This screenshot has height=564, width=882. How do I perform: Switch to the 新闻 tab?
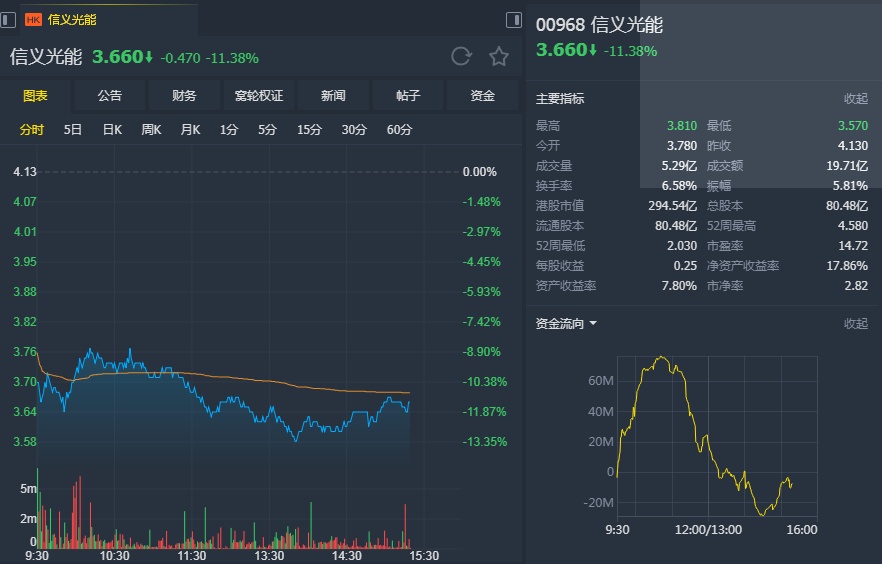(x=333, y=96)
